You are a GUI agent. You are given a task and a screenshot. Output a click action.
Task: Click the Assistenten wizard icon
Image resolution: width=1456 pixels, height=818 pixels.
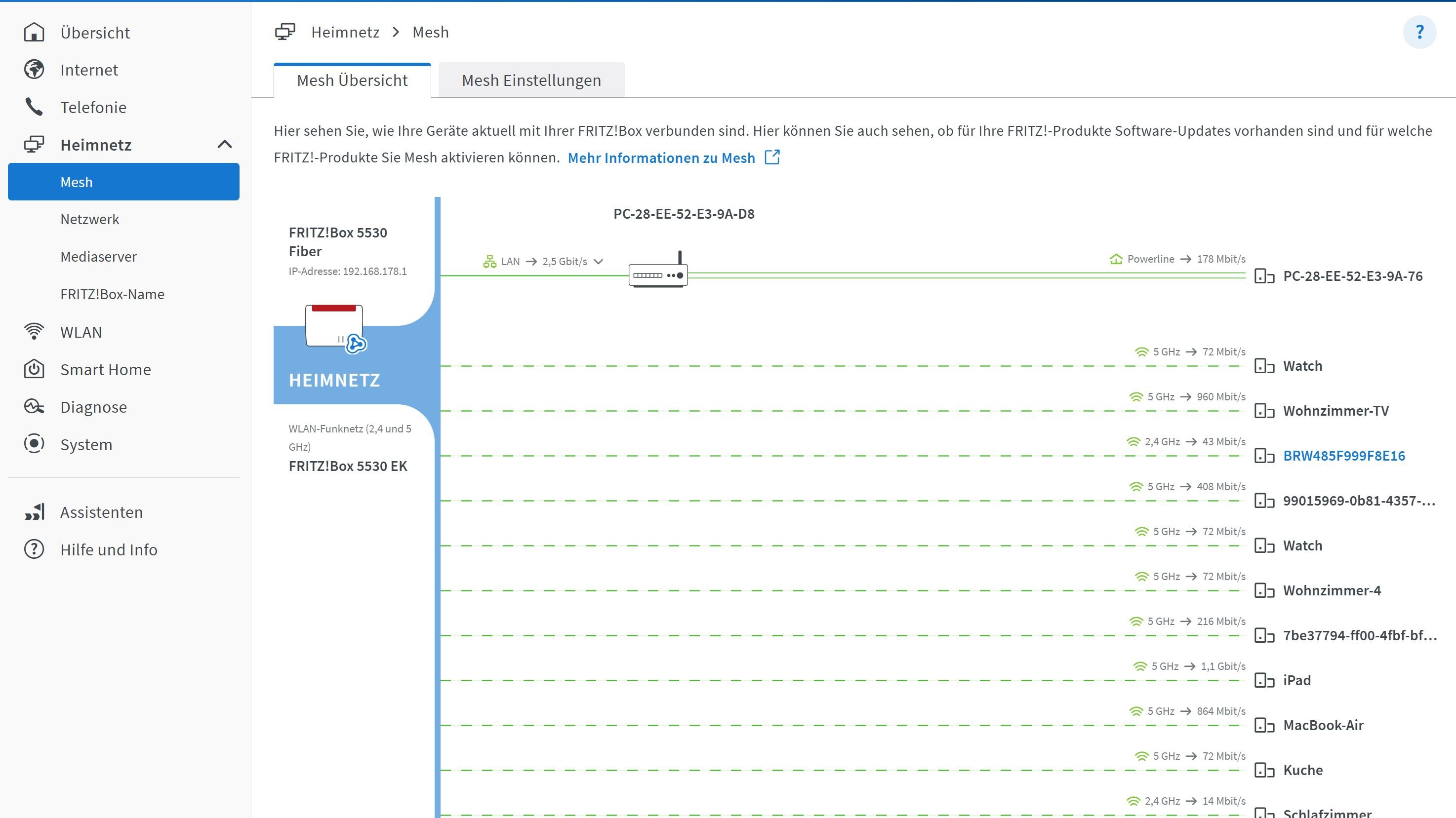(34, 512)
